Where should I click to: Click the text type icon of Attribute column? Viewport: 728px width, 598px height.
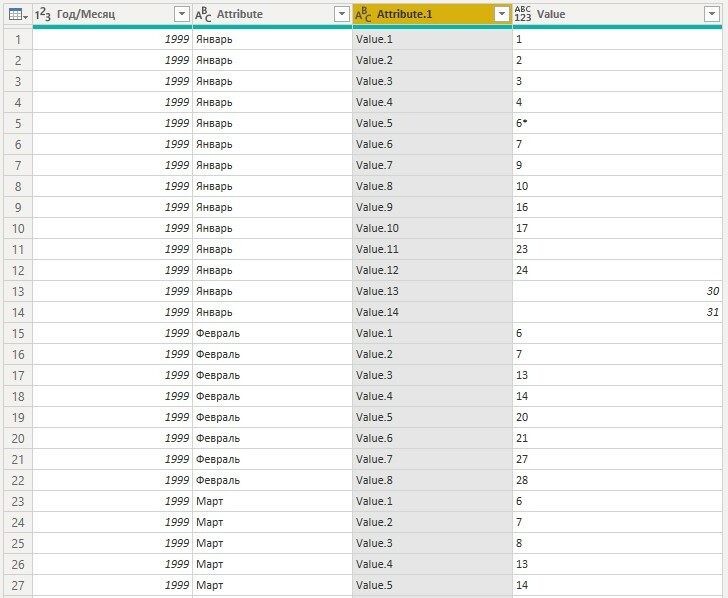[203, 14]
